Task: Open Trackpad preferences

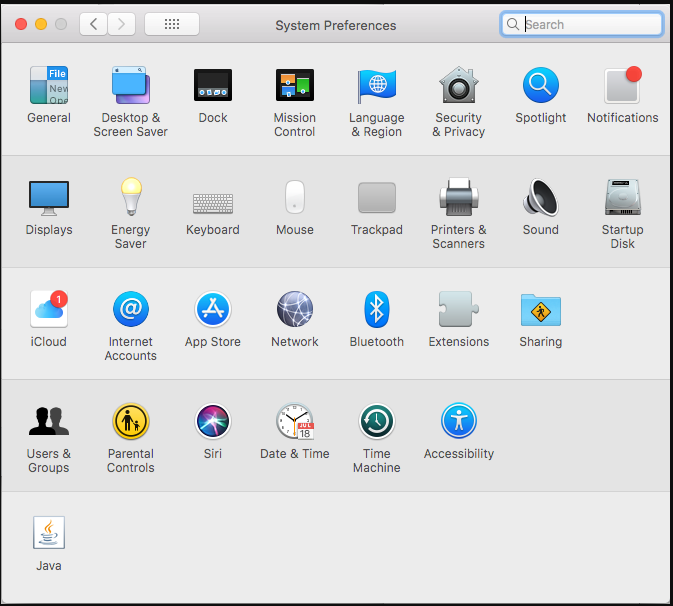Action: (x=376, y=198)
